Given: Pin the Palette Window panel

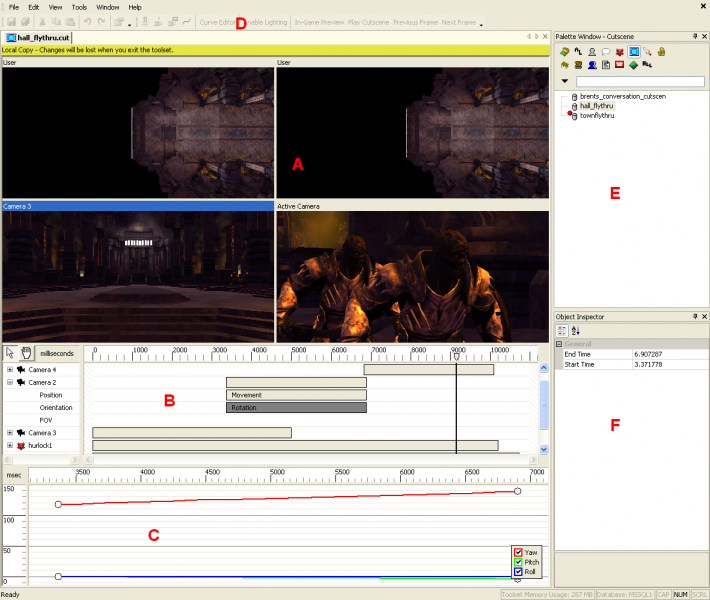Looking at the screenshot, I should pos(693,36).
